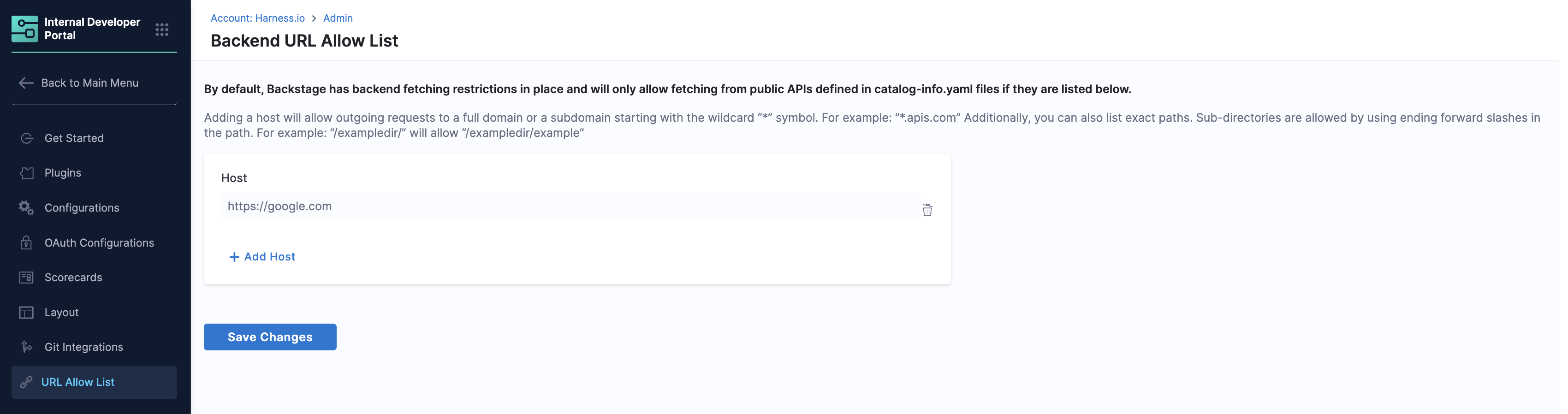Image resolution: width=1568 pixels, height=414 pixels.
Task: Select the Get Started icon in sidebar
Action: coord(27,138)
